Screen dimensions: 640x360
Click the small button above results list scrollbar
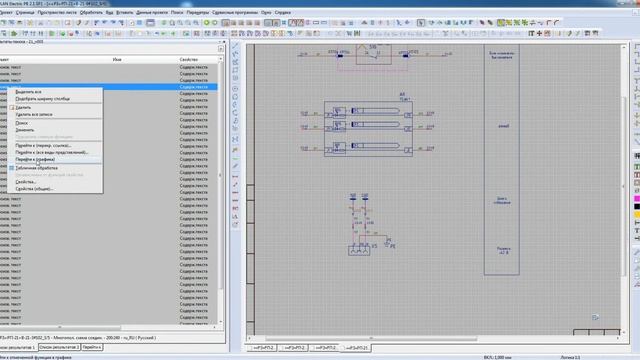221,49
